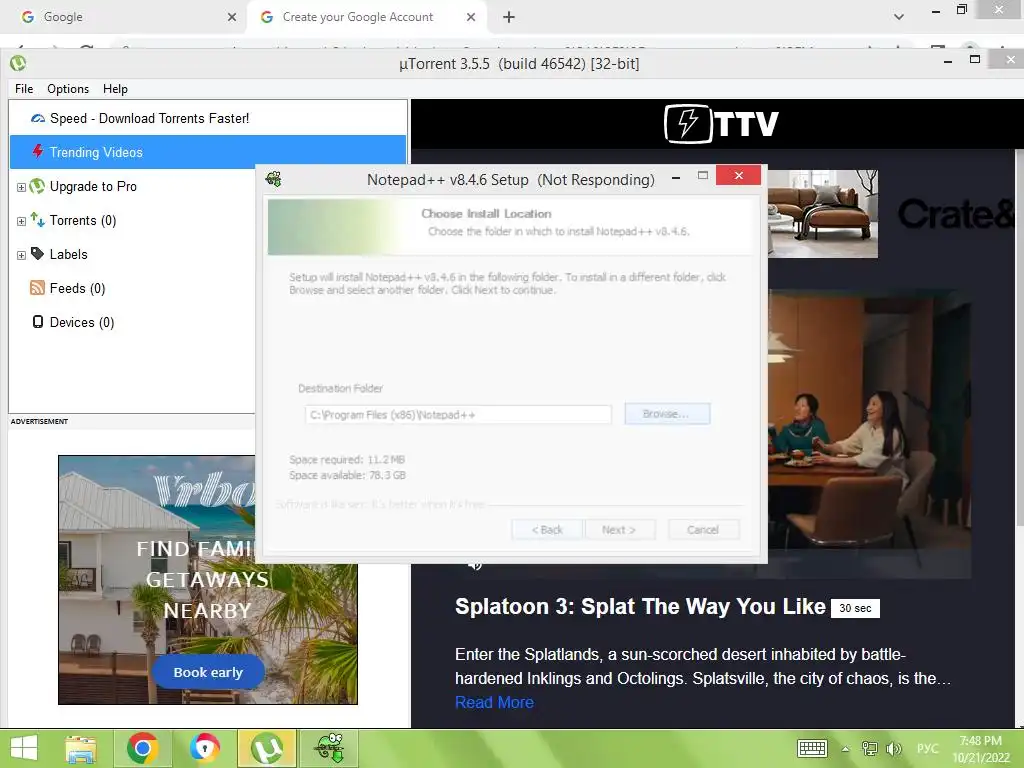Select Labels in uTorrent sidebar

point(69,255)
